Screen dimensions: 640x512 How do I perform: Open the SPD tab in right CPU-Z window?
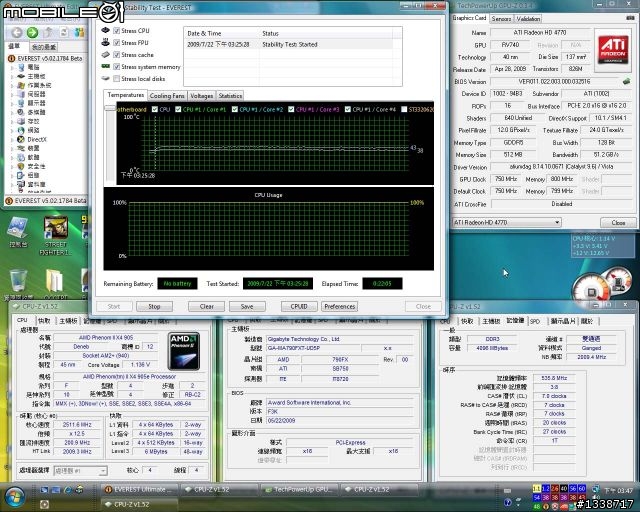[x=535, y=321]
